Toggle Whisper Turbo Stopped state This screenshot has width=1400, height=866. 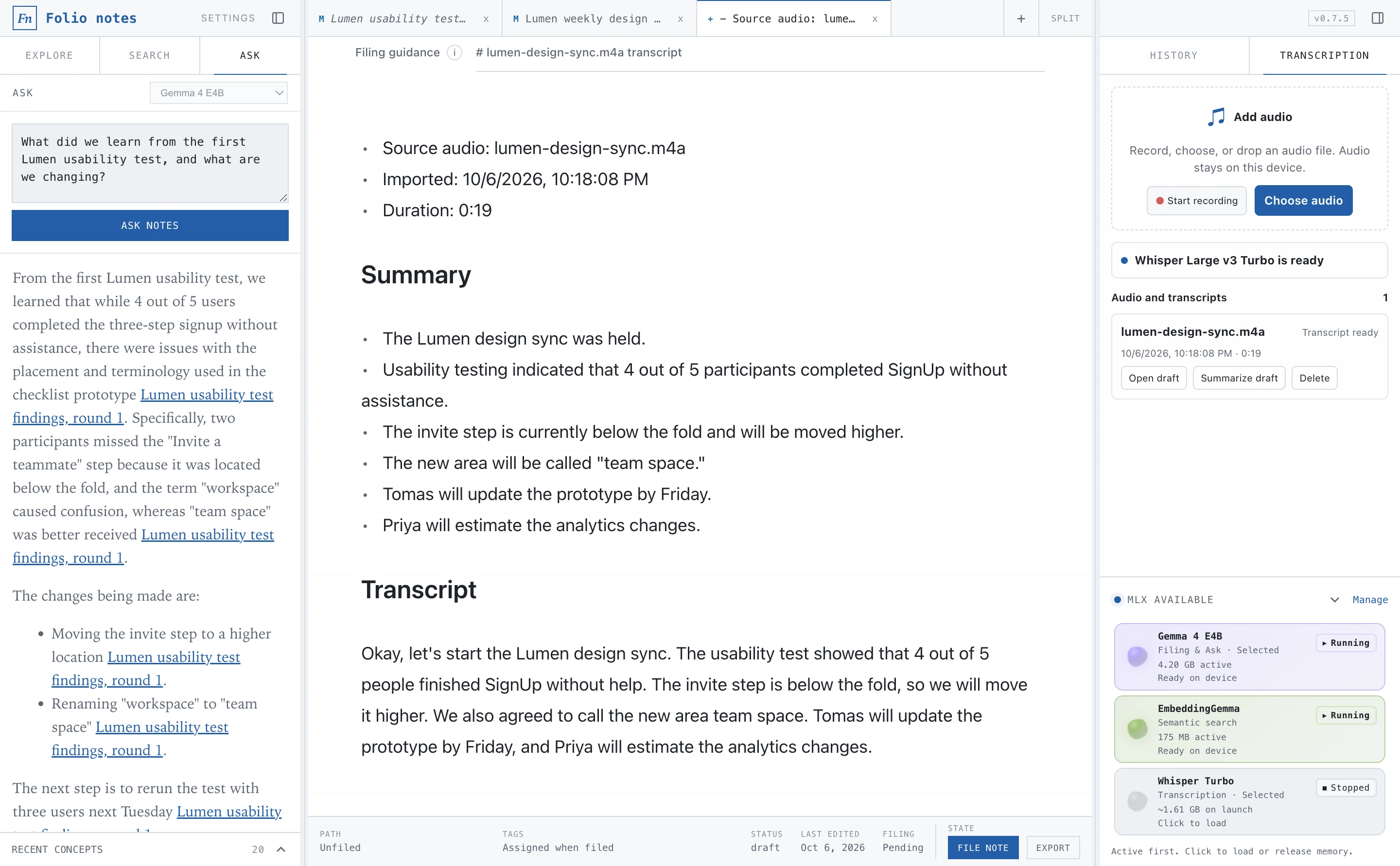click(x=1346, y=788)
